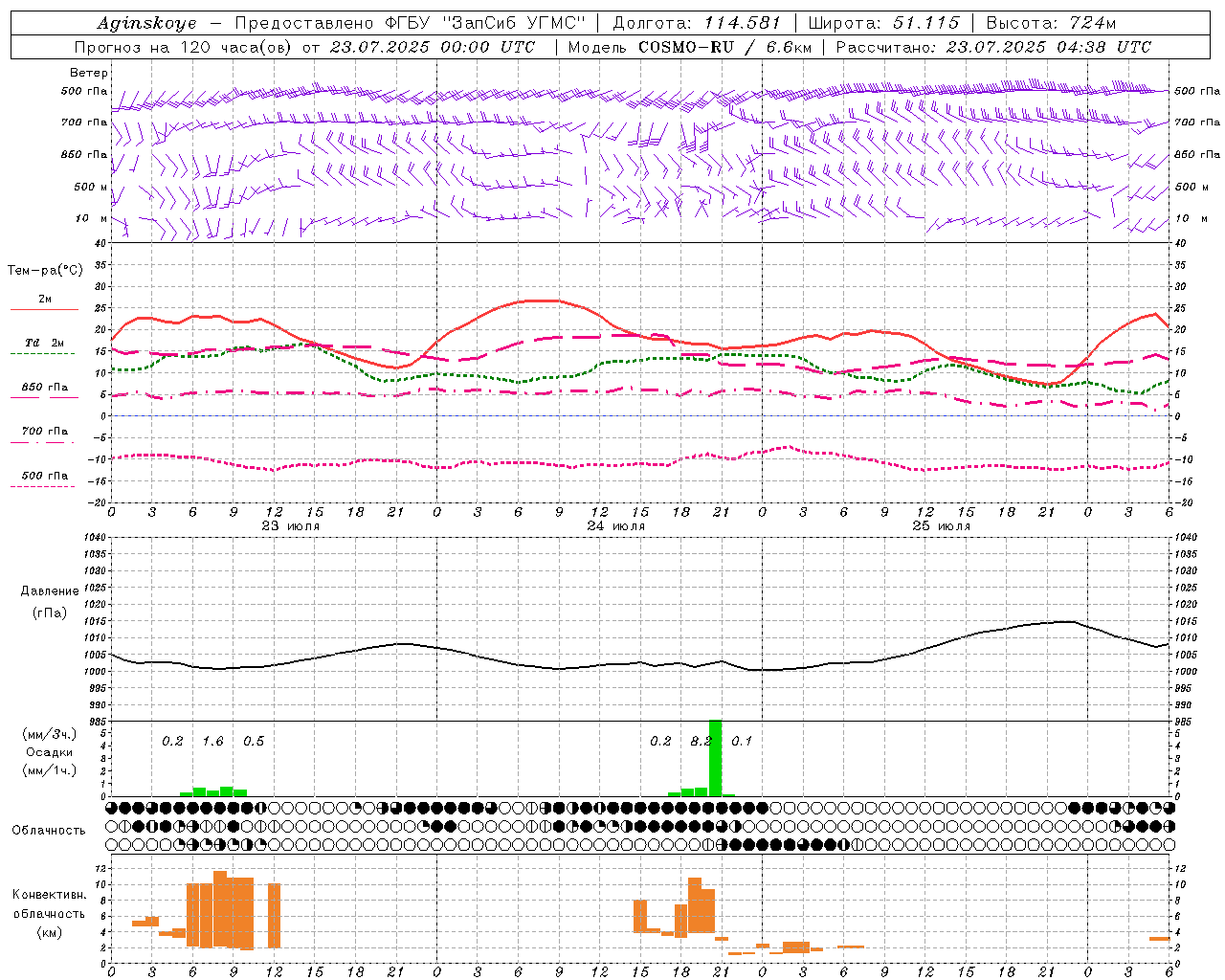This screenshot has height=980, width=1225.
Task: Click the "24 июля" date label
Action: (616, 526)
